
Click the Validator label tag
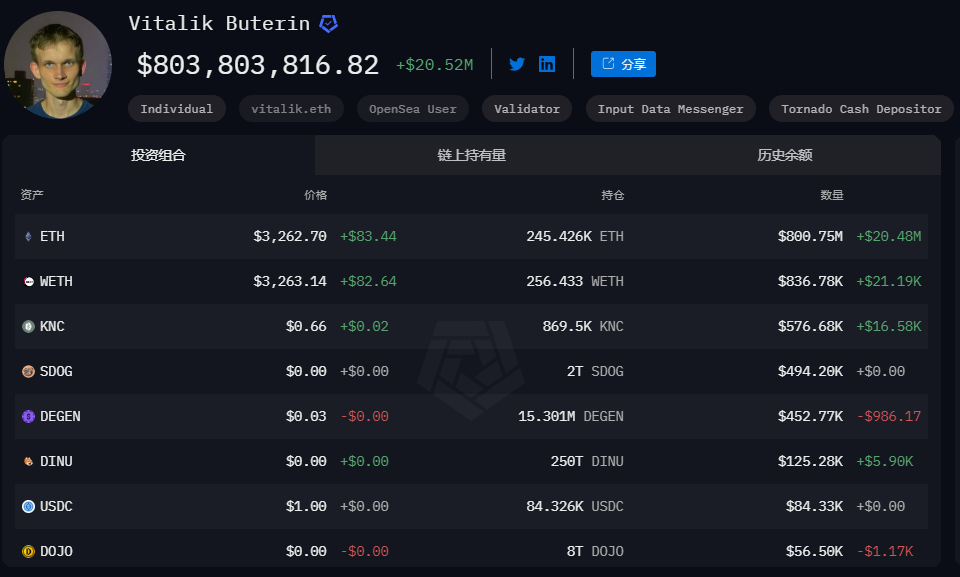[x=527, y=109]
